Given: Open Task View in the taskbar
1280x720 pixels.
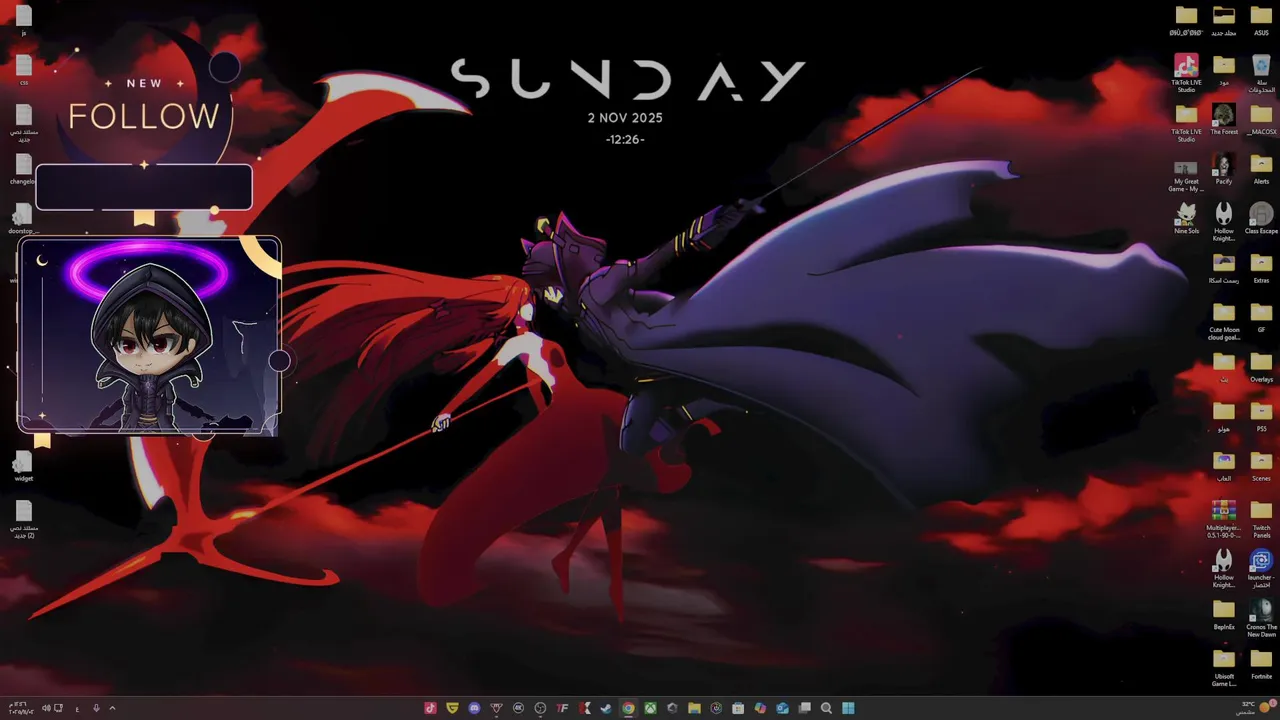Looking at the screenshot, I should point(804,708).
